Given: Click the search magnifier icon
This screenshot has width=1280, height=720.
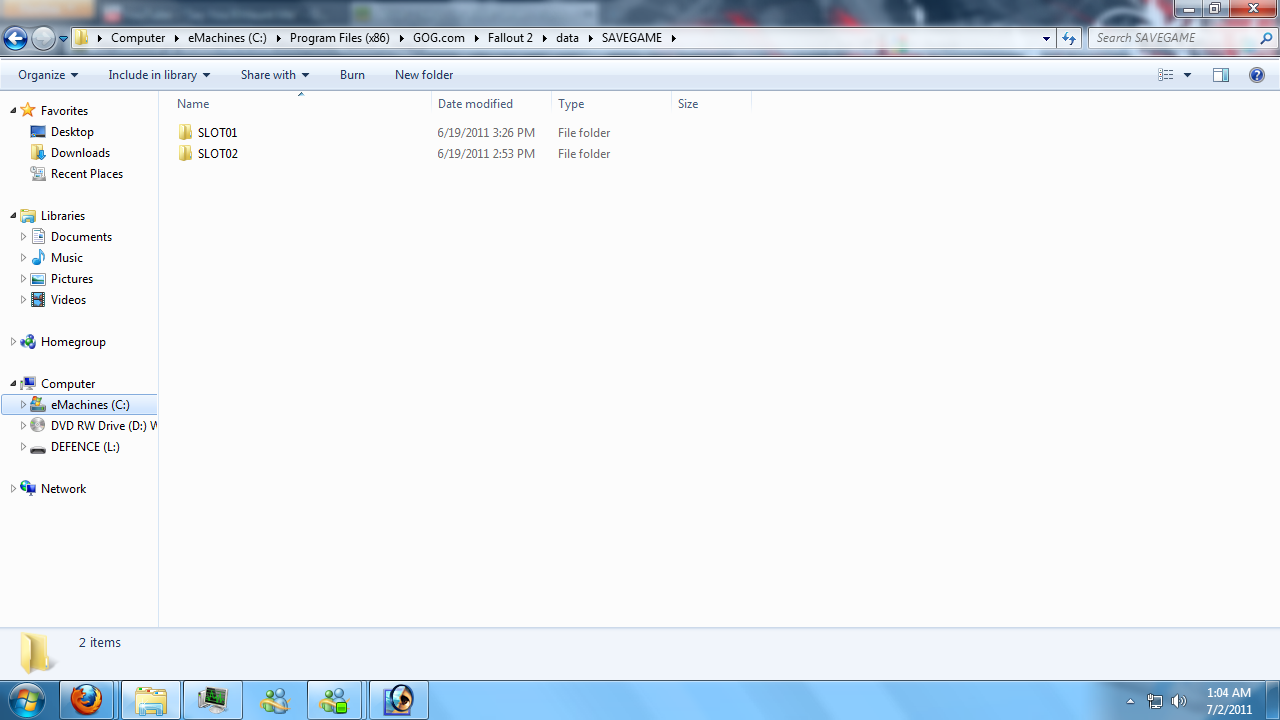Looking at the screenshot, I should (1267, 38).
